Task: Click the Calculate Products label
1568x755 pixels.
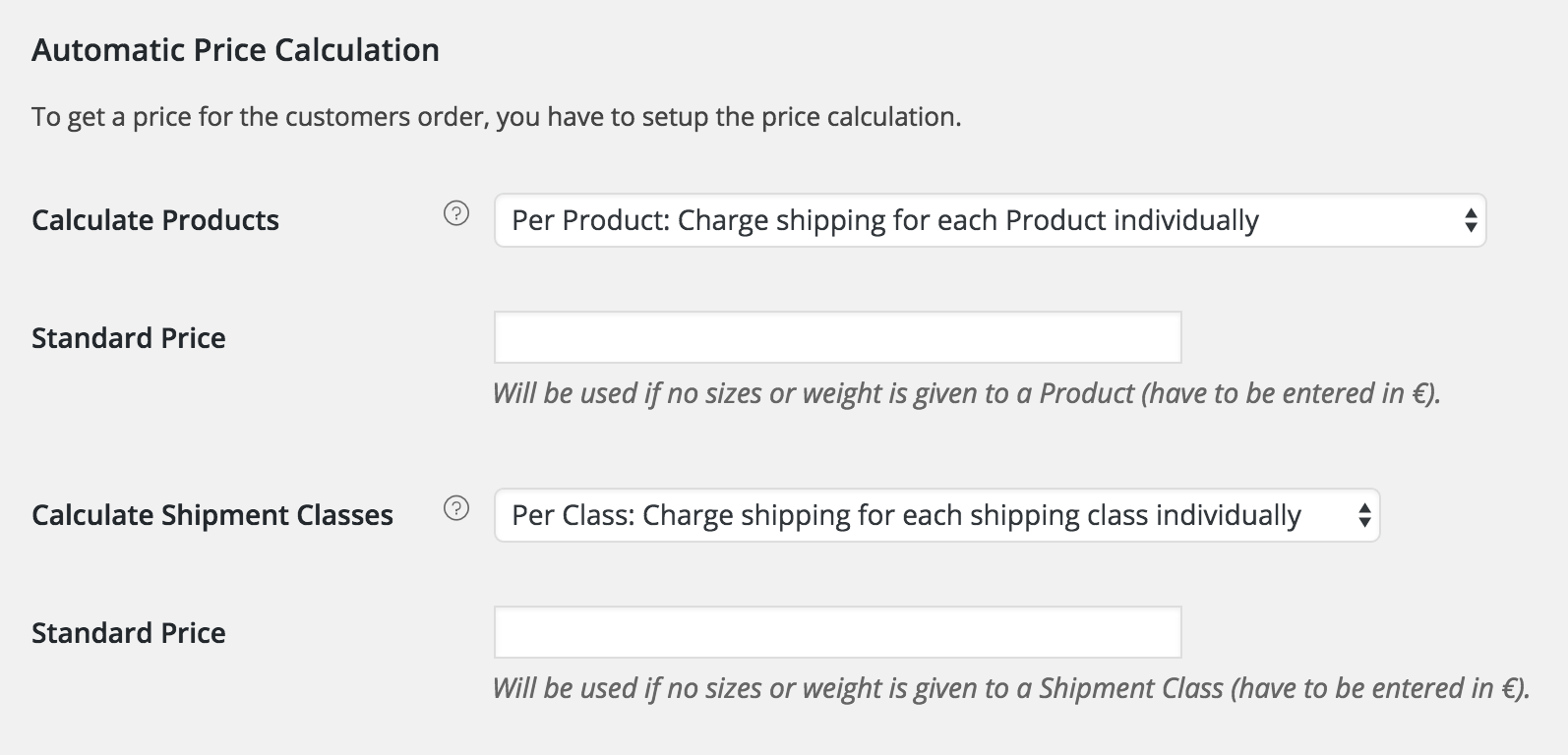Action: (x=153, y=220)
